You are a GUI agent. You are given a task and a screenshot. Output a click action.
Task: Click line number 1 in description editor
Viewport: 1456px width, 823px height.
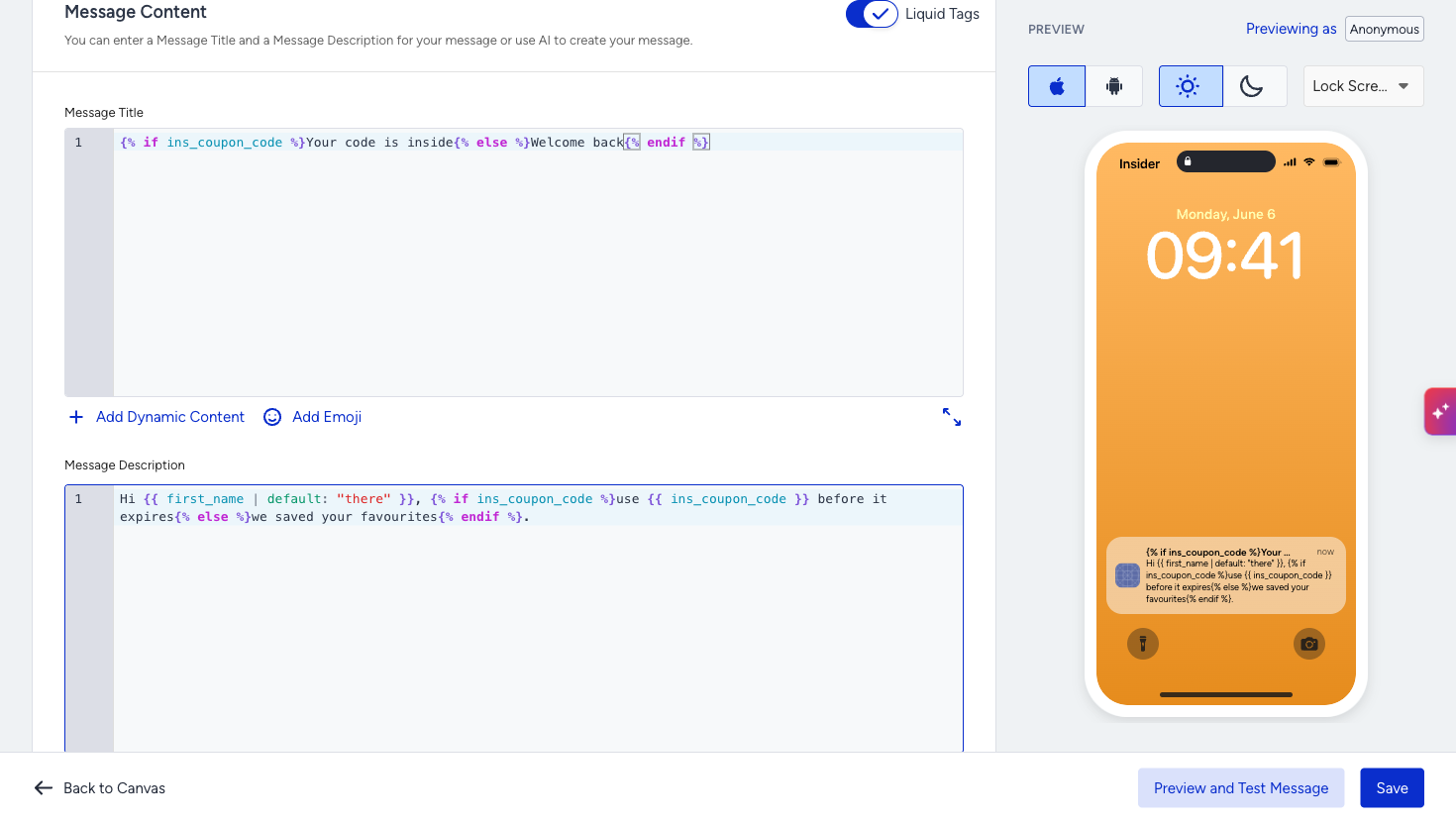click(x=79, y=499)
